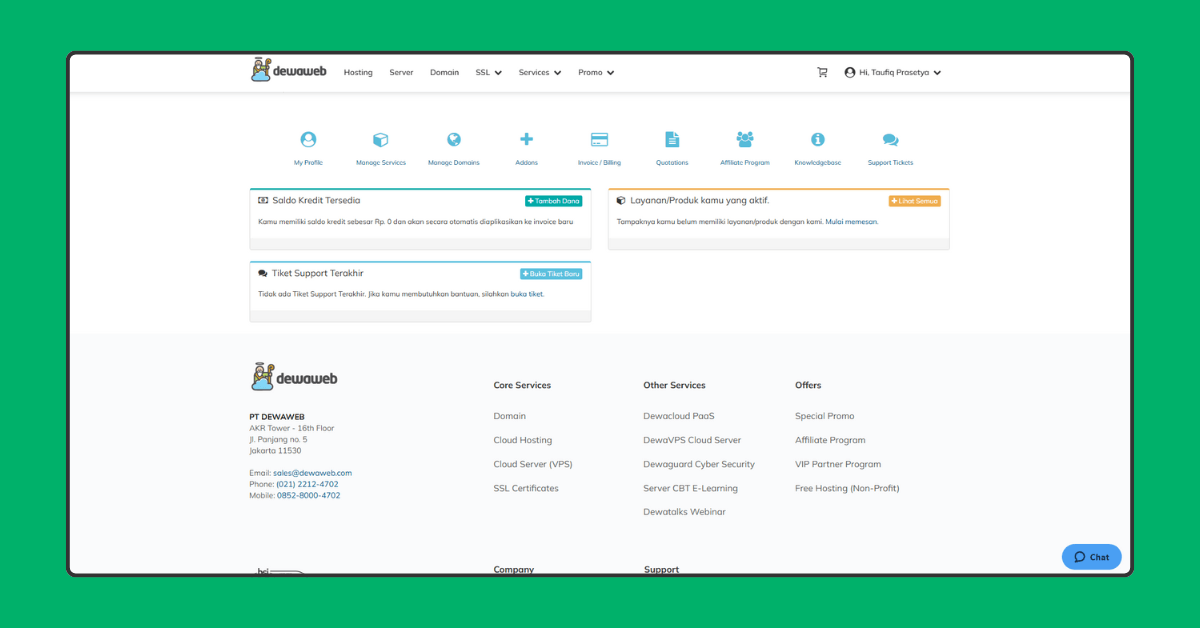The height and width of the screenshot is (628, 1200).
Task: Open Support Tickets chat-bubble icon
Action: click(890, 140)
